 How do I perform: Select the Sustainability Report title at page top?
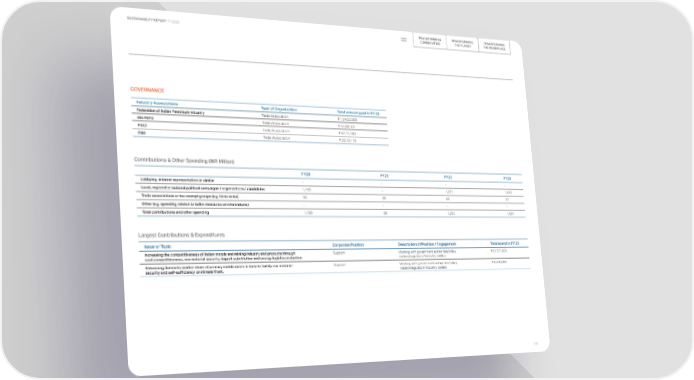153,20
